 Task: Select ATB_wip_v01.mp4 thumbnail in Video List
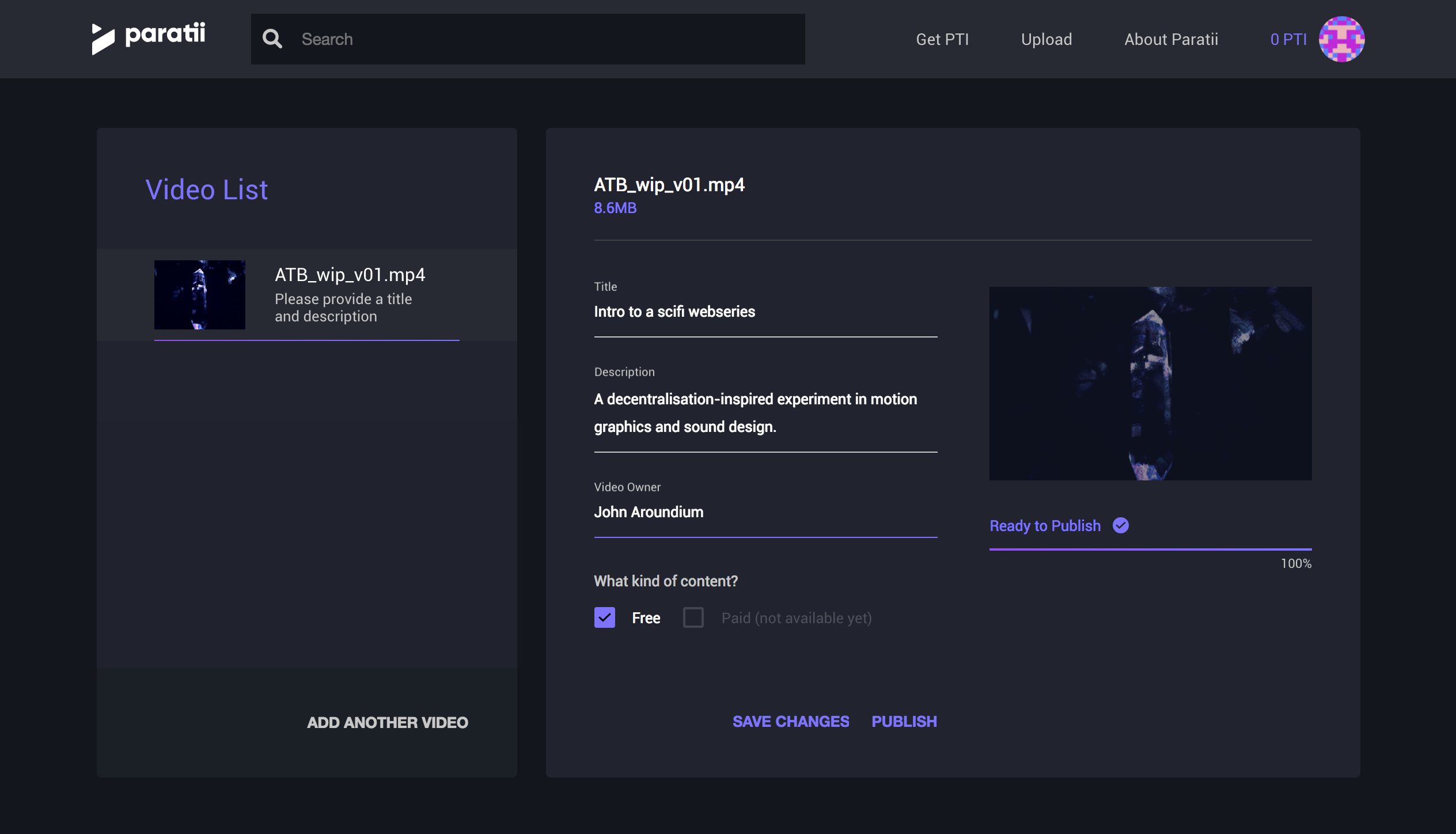199,295
